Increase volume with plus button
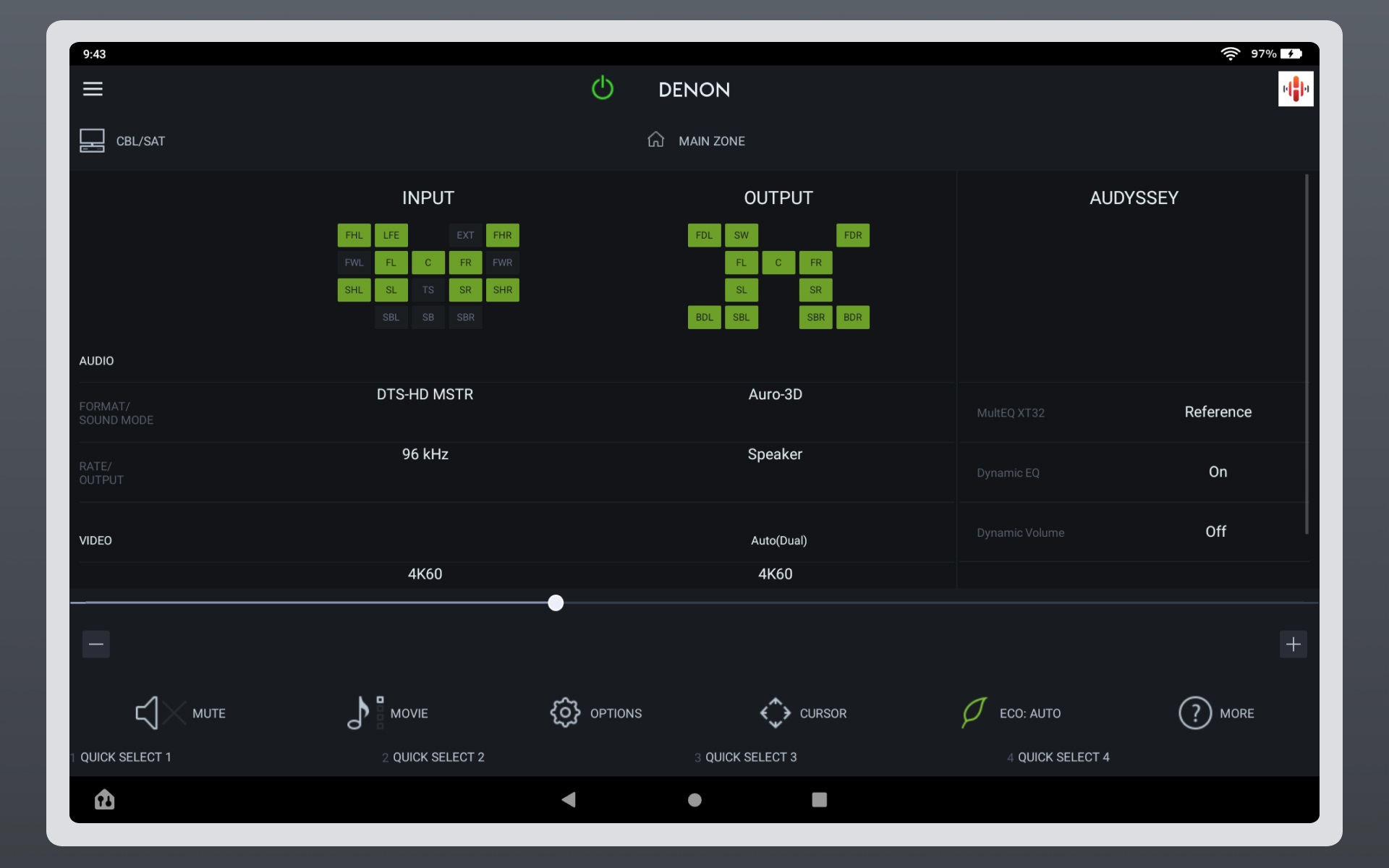This screenshot has height=868, width=1389. [1294, 644]
